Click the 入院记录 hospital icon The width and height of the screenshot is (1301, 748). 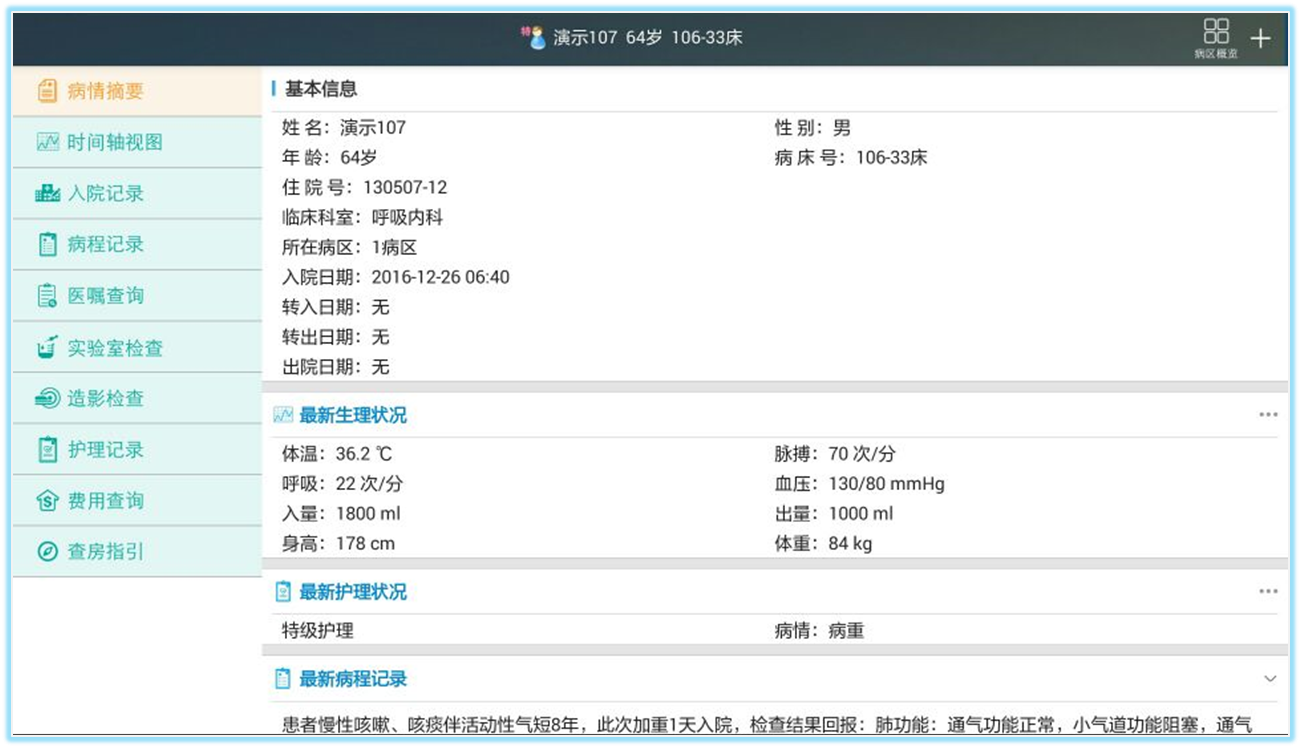(x=47, y=193)
